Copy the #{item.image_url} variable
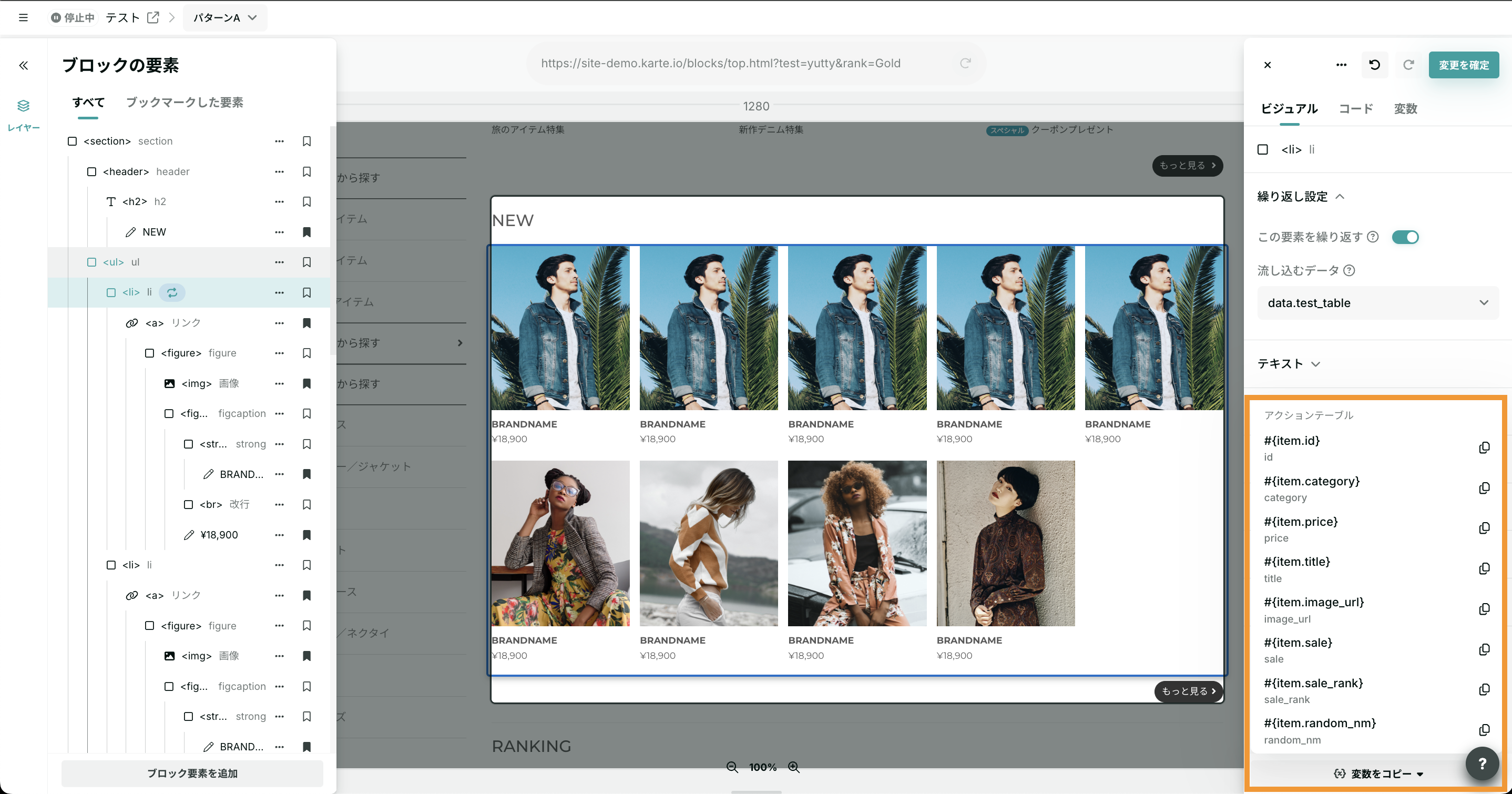Image resolution: width=1512 pixels, height=794 pixels. click(1484, 609)
